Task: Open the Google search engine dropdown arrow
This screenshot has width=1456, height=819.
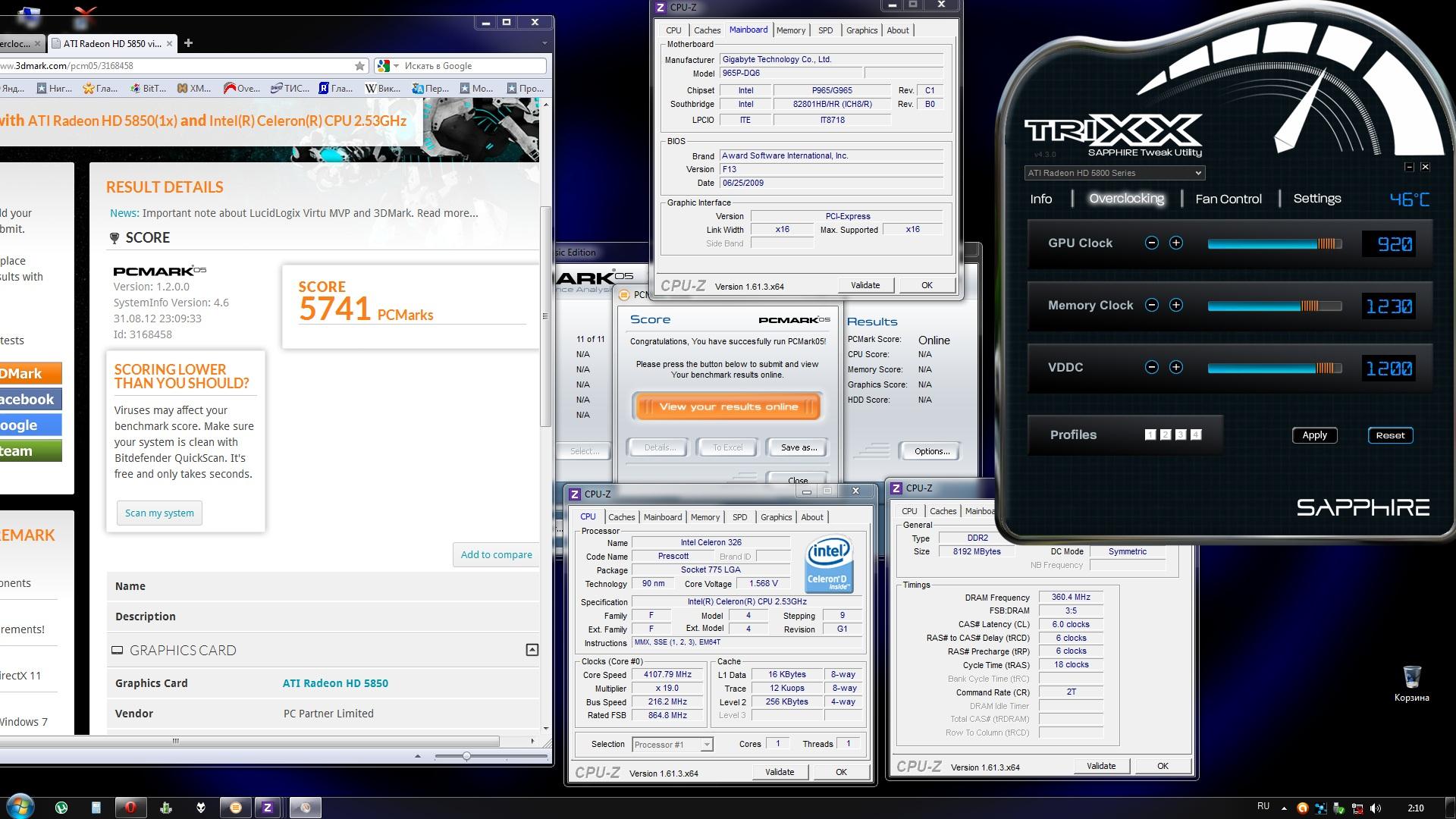Action: 396,66
